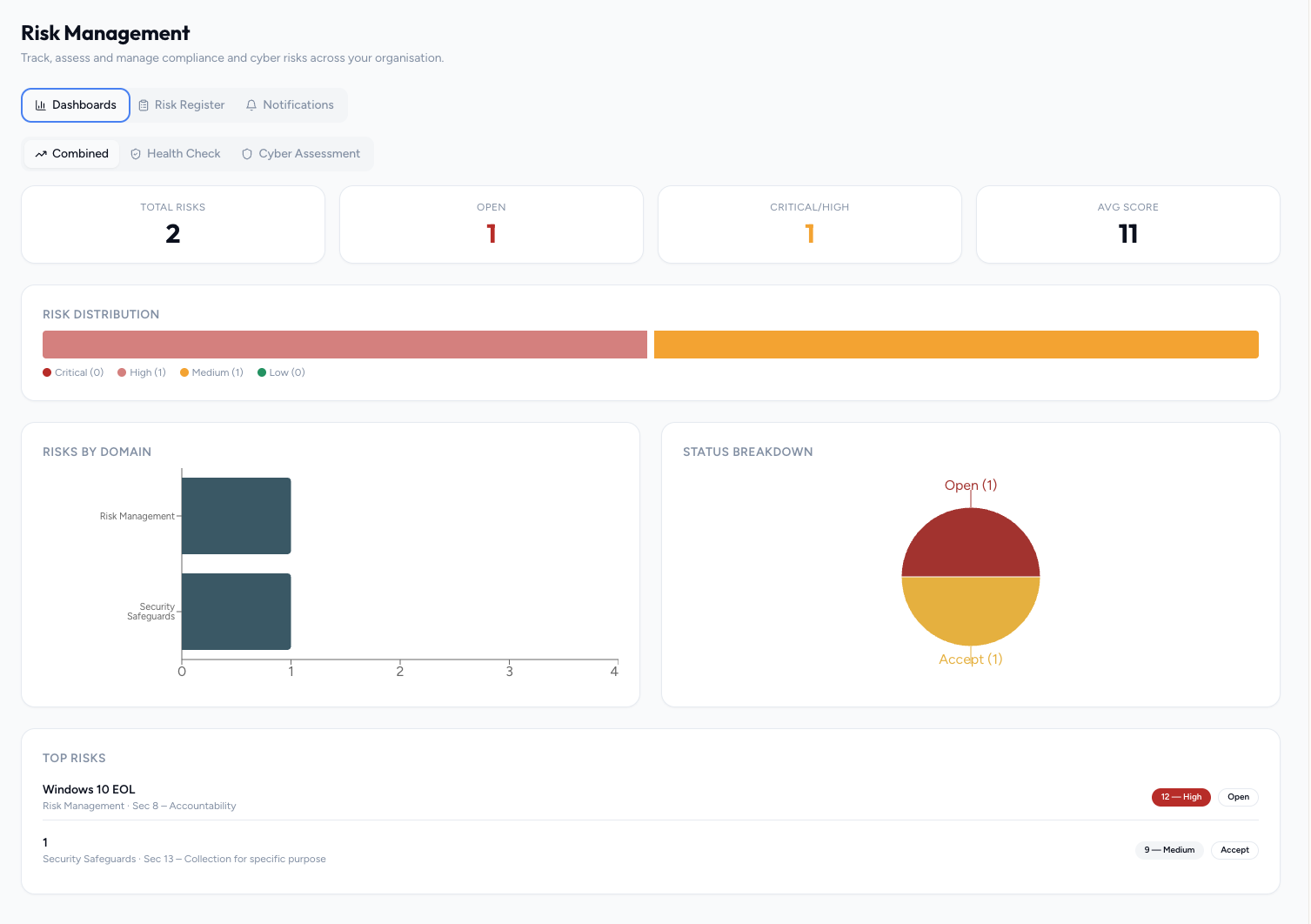
Task: Click the Critical (0) legend dot
Action: [x=47, y=372]
